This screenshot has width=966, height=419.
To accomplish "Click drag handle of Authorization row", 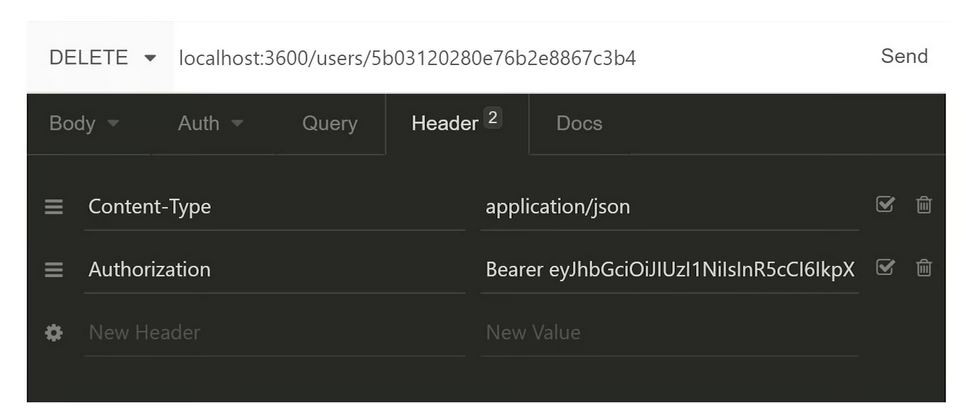I will 54,270.
